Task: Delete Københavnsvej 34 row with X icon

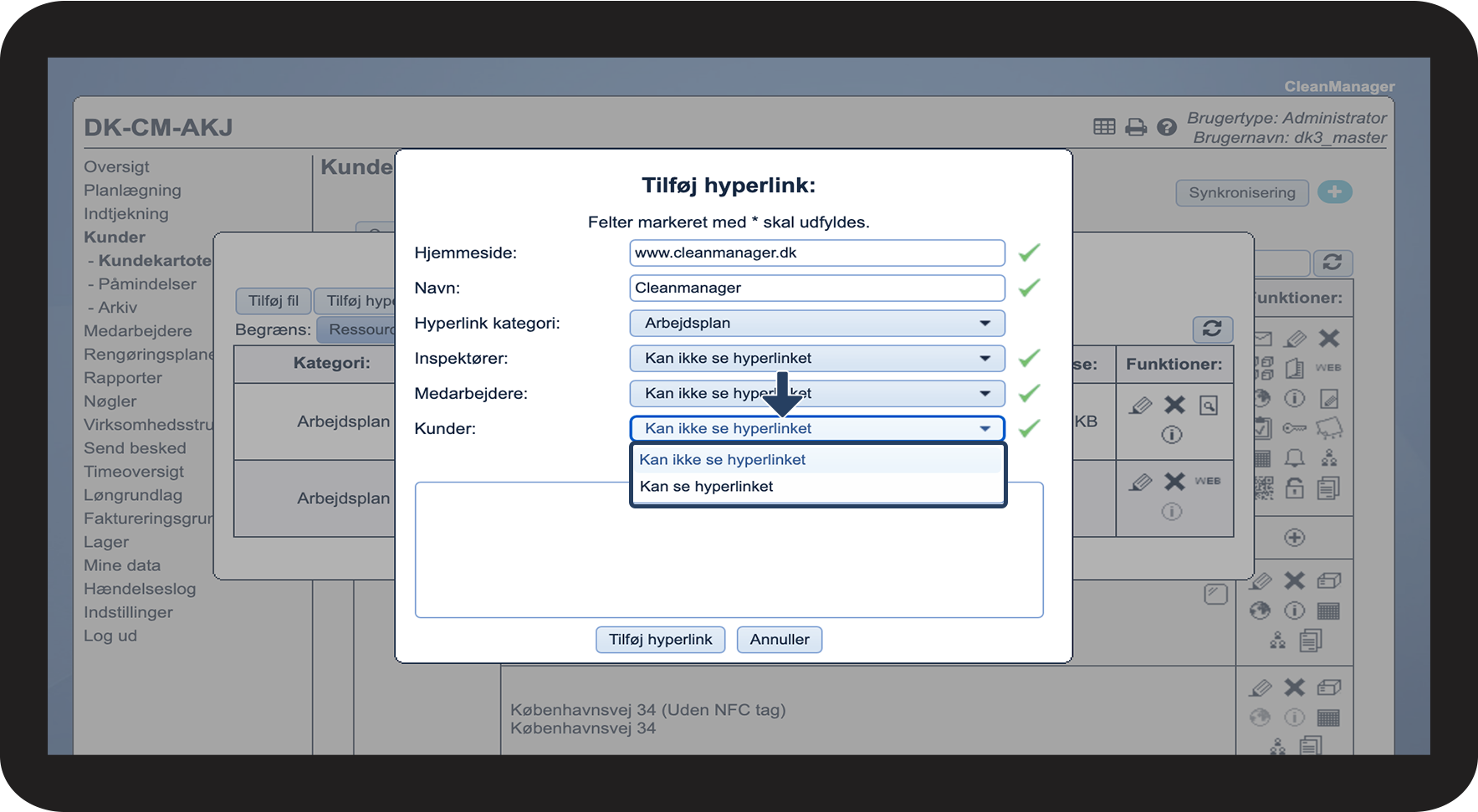Action: (1294, 687)
